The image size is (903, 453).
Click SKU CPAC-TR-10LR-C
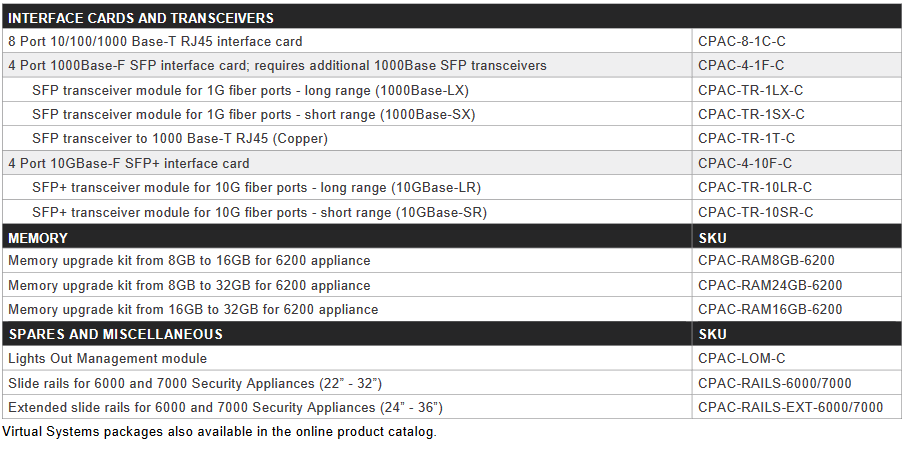point(755,187)
